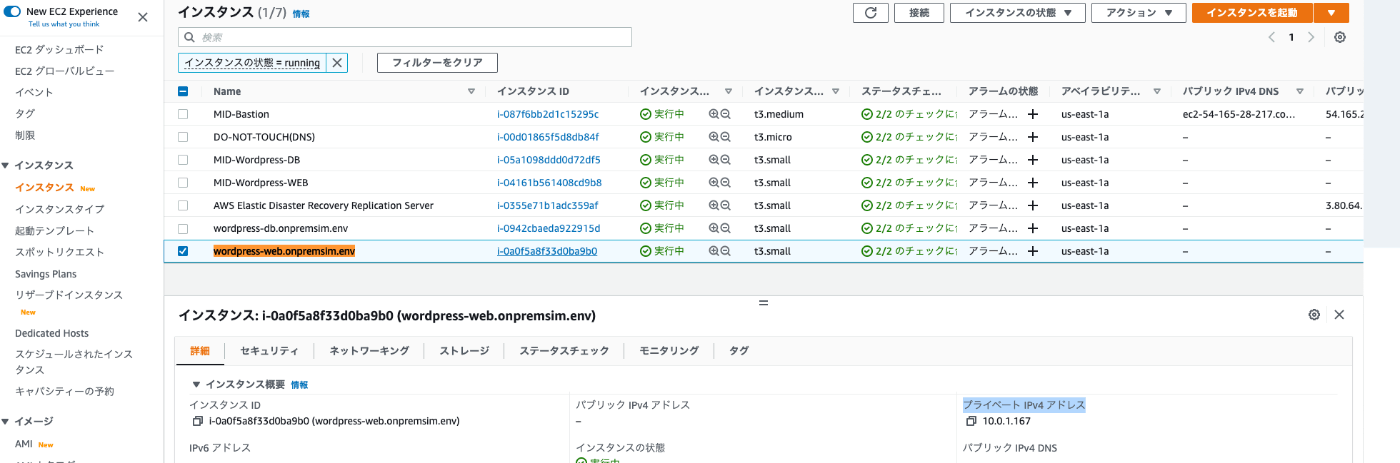Remove the running state filter chip
The width and height of the screenshot is (1400, 463).
click(x=337, y=63)
